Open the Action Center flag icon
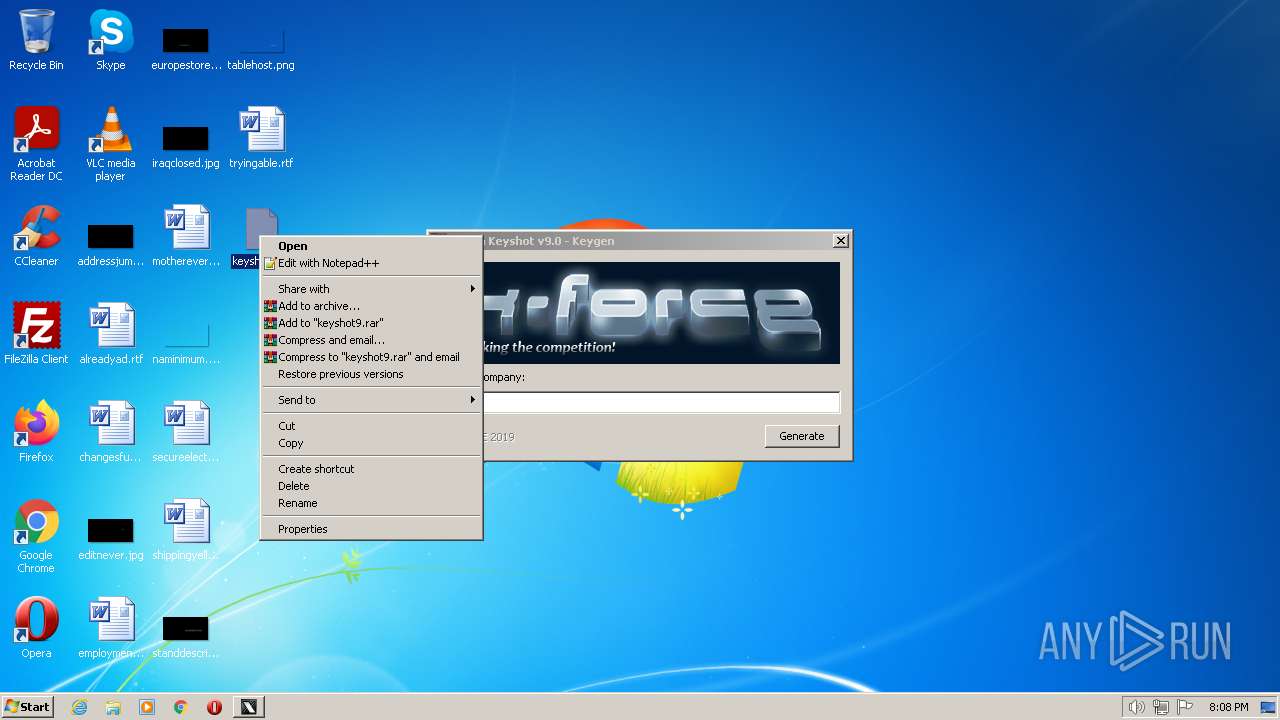 pyautogui.click(x=1185, y=707)
